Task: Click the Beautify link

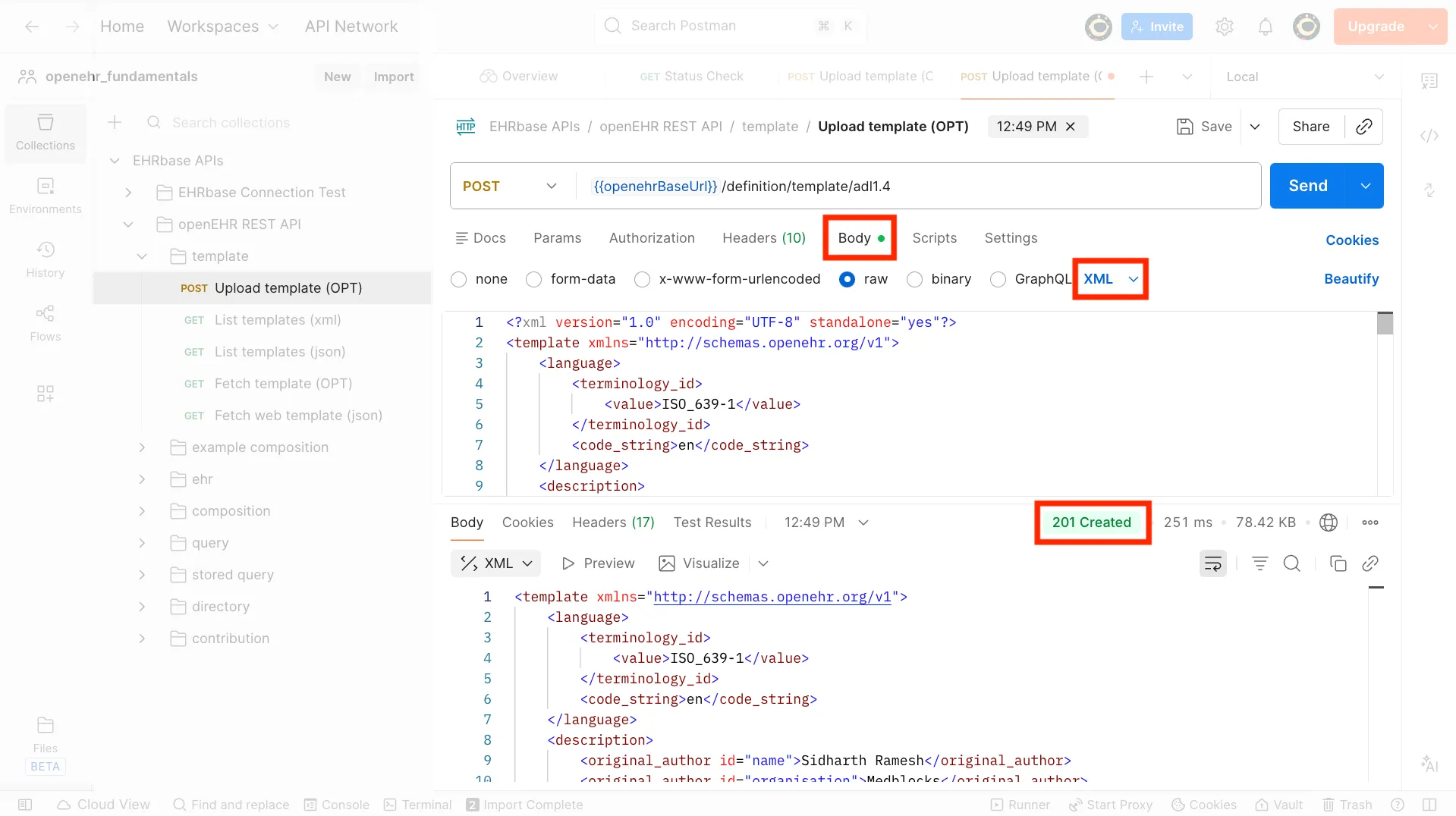Action: coord(1351,279)
